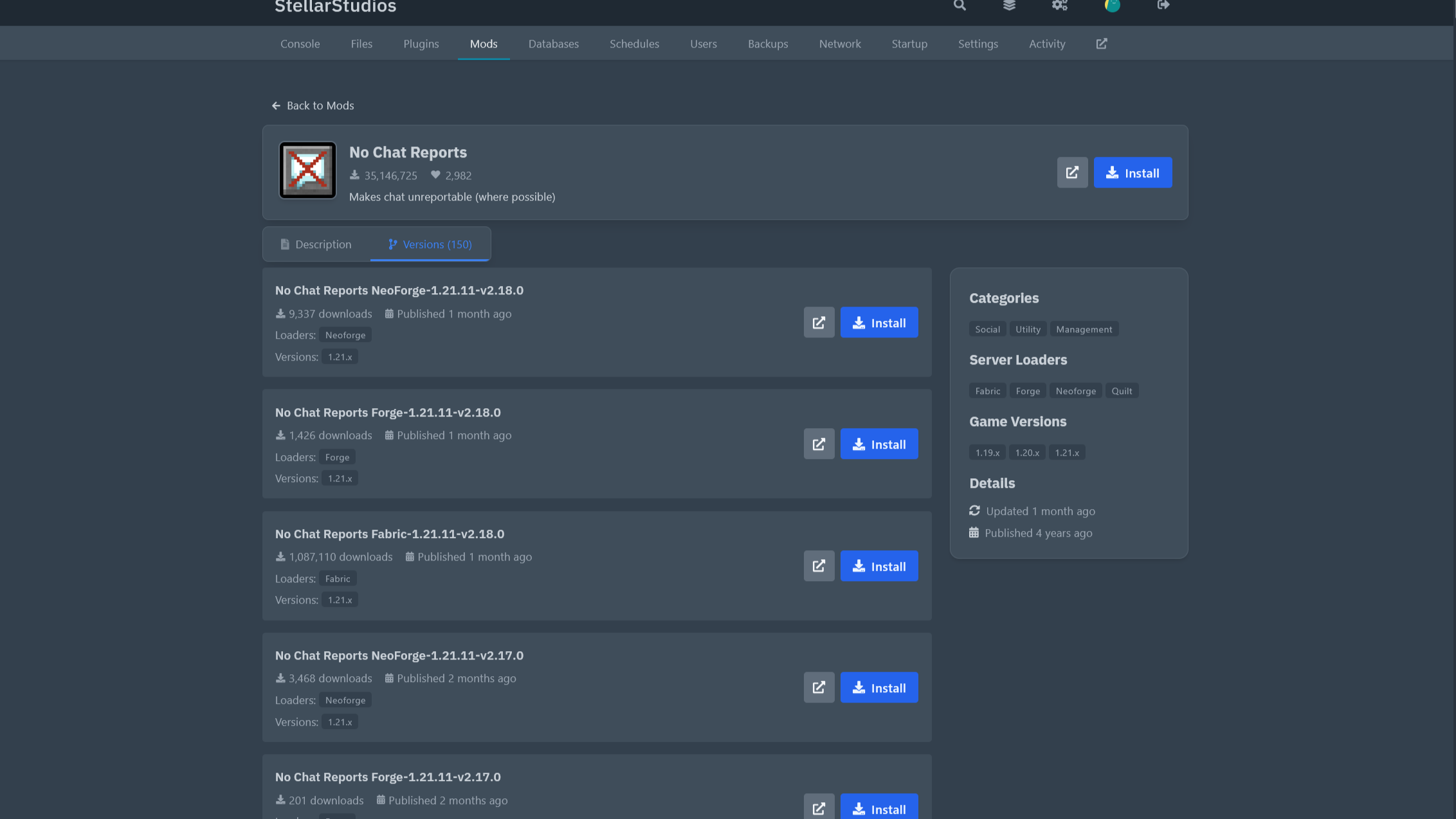The width and height of the screenshot is (1456, 819).
Task: Open external link for NeoForge-1.21.11-v2.18.0
Action: (x=819, y=323)
